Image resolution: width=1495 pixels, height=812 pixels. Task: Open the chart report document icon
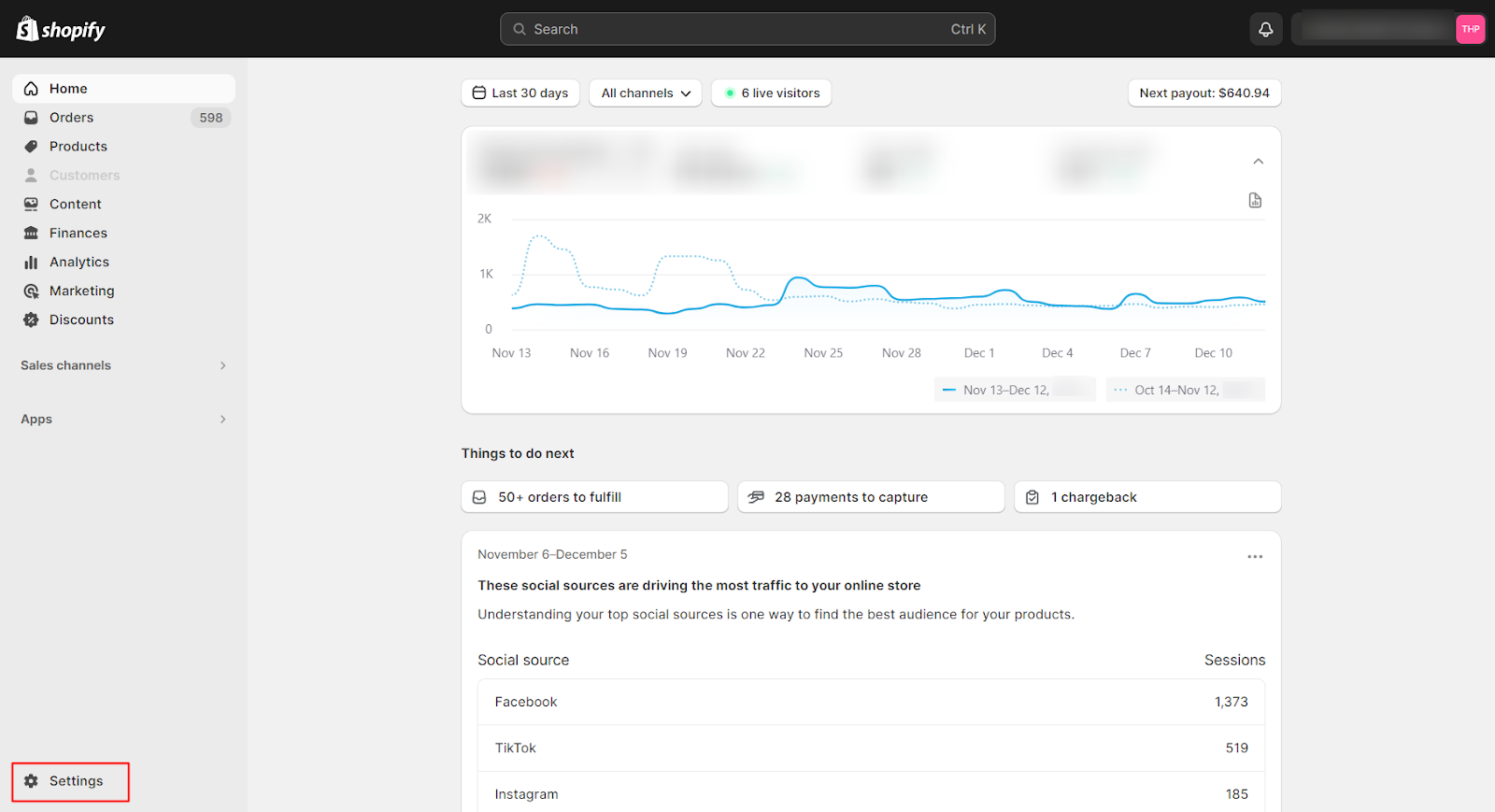click(x=1255, y=201)
